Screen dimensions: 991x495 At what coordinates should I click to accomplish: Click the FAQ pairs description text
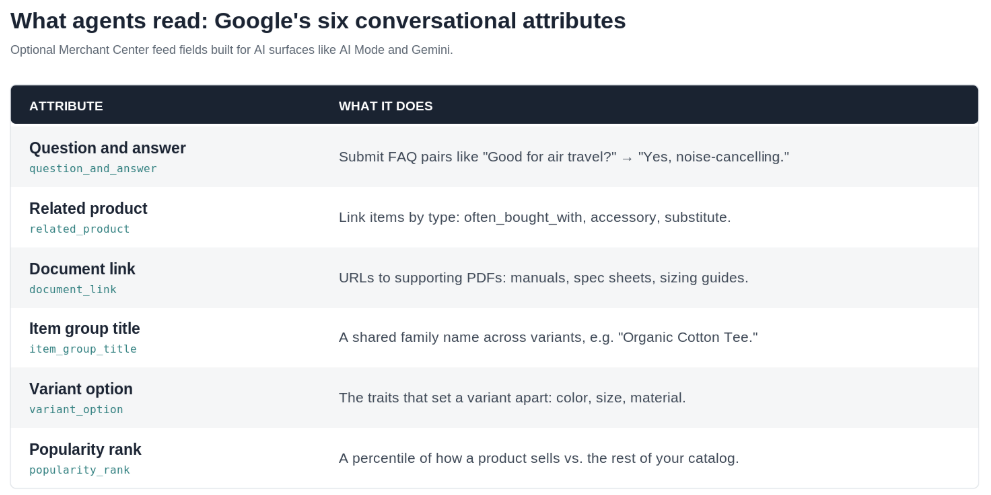click(564, 157)
